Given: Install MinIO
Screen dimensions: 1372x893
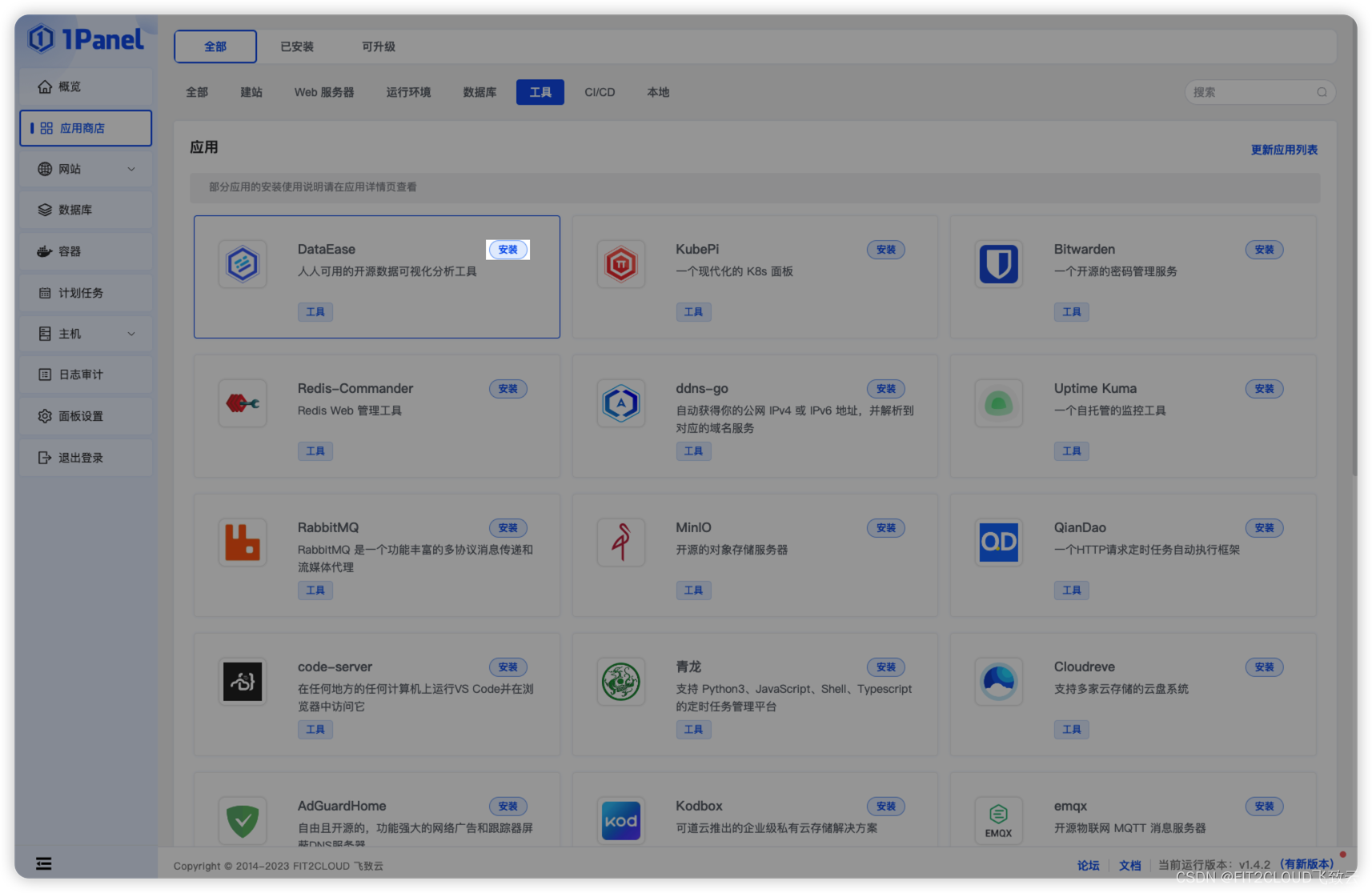Looking at the screenshot, I should click(x=886, y=528).
